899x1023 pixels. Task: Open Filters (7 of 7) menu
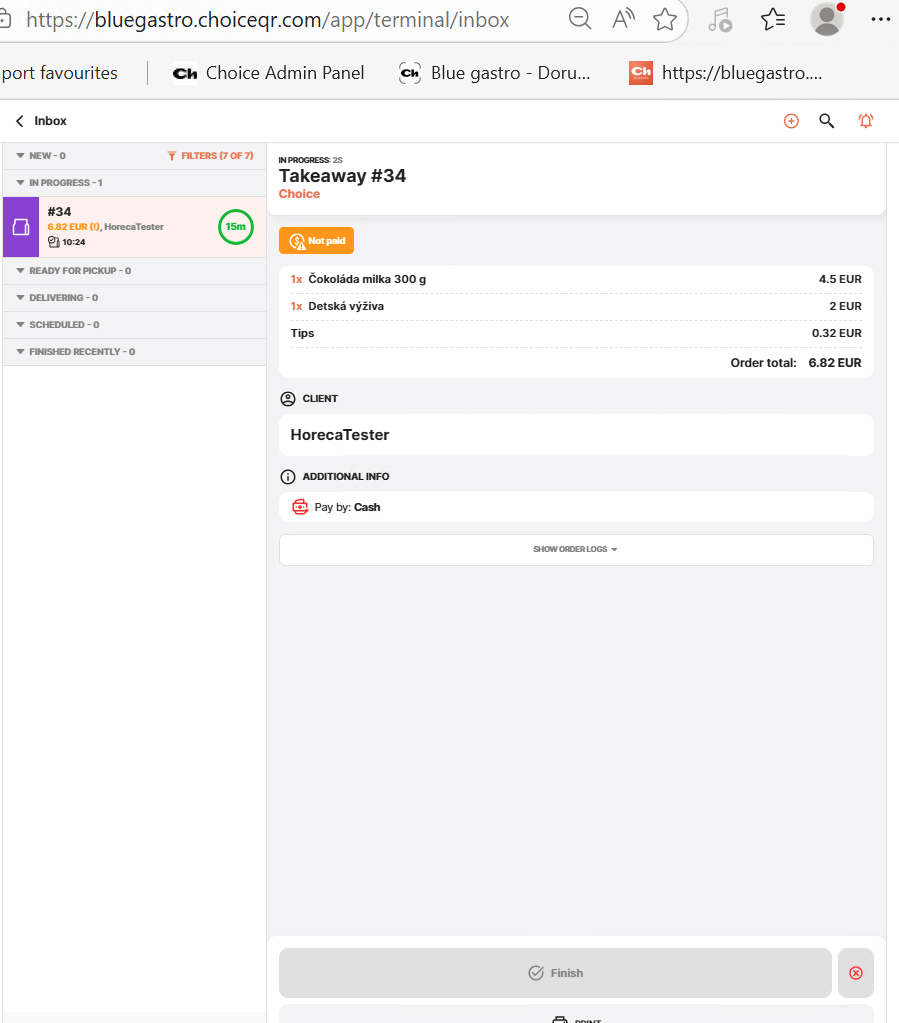pos(210,156)
